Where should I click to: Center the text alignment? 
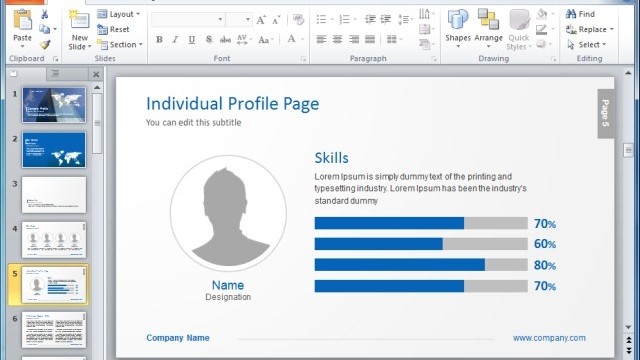pyautogui.click(x=338, y=39)
